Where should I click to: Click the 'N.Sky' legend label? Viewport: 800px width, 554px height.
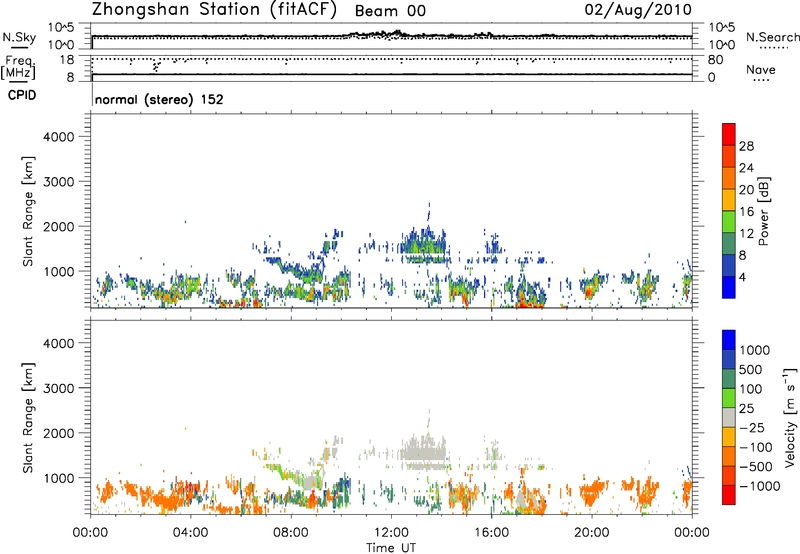19,37
